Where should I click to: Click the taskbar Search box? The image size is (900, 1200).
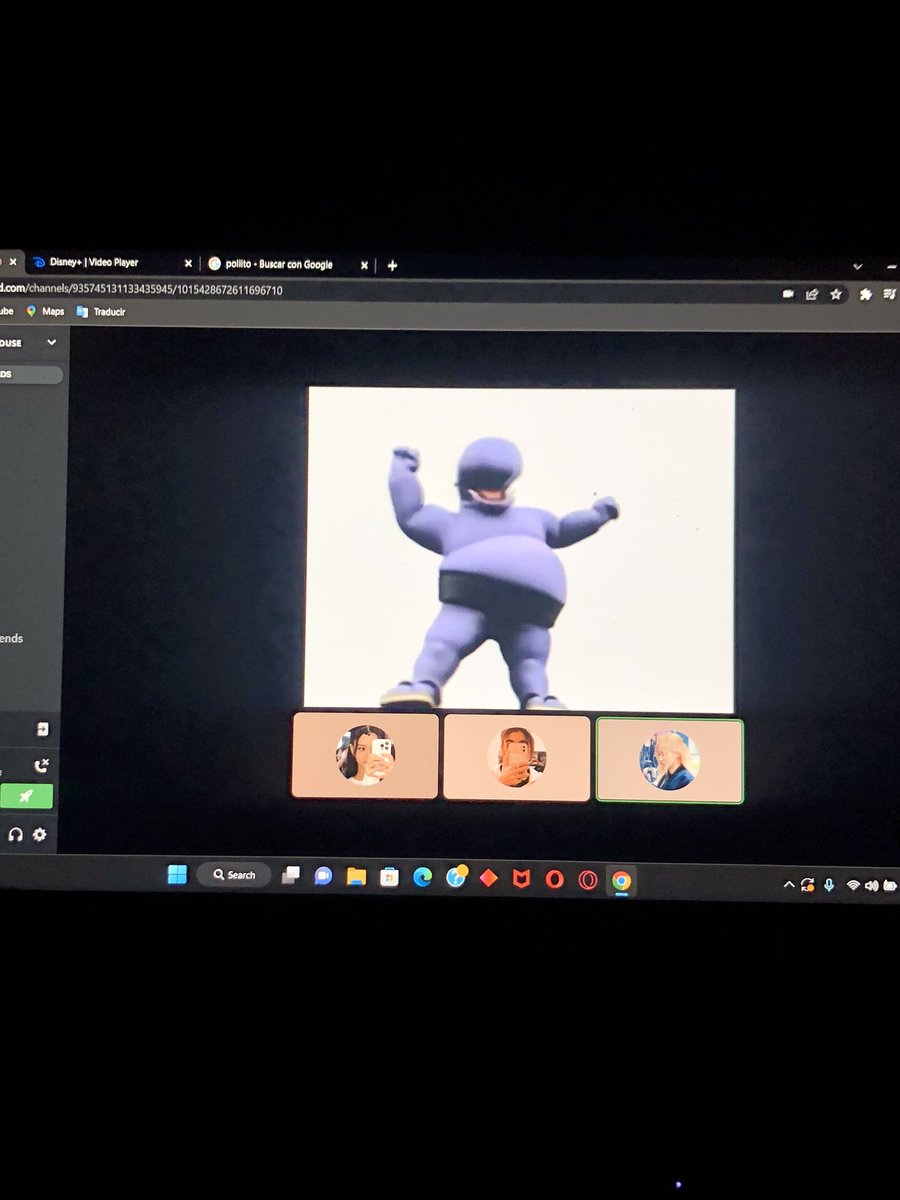[x=234, y=875]
